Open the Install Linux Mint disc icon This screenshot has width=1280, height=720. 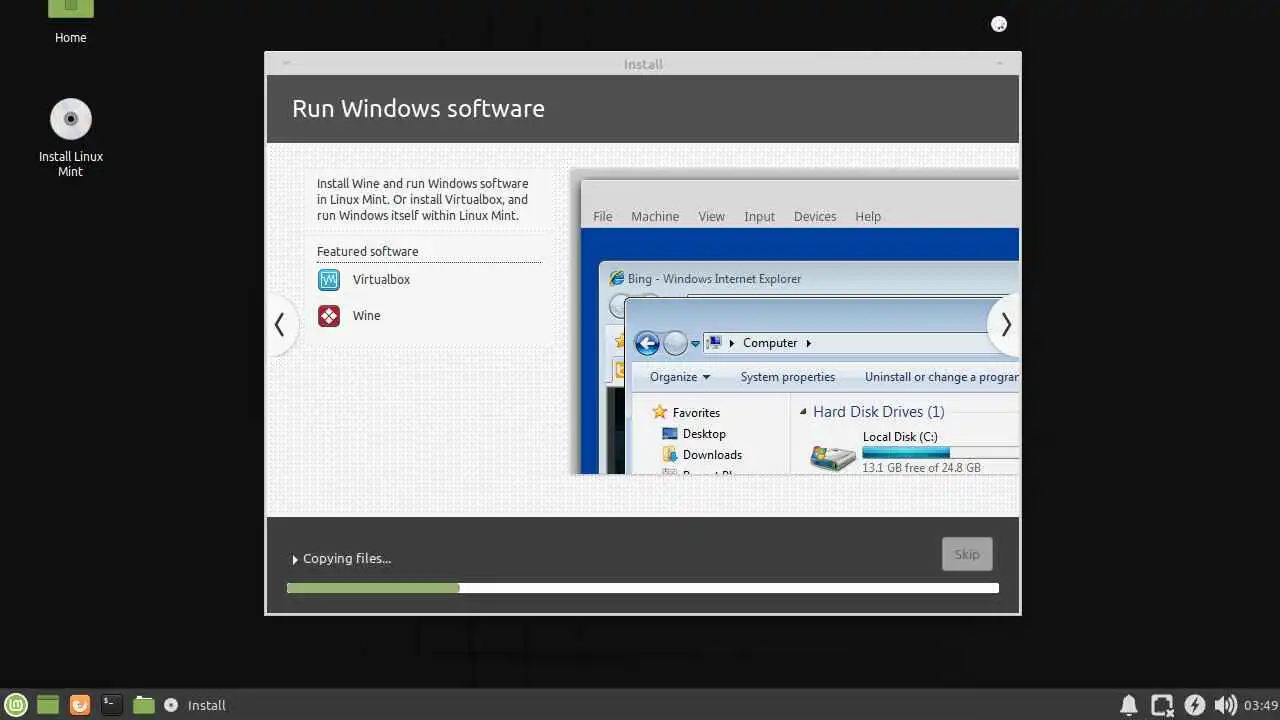pos(71,119)
